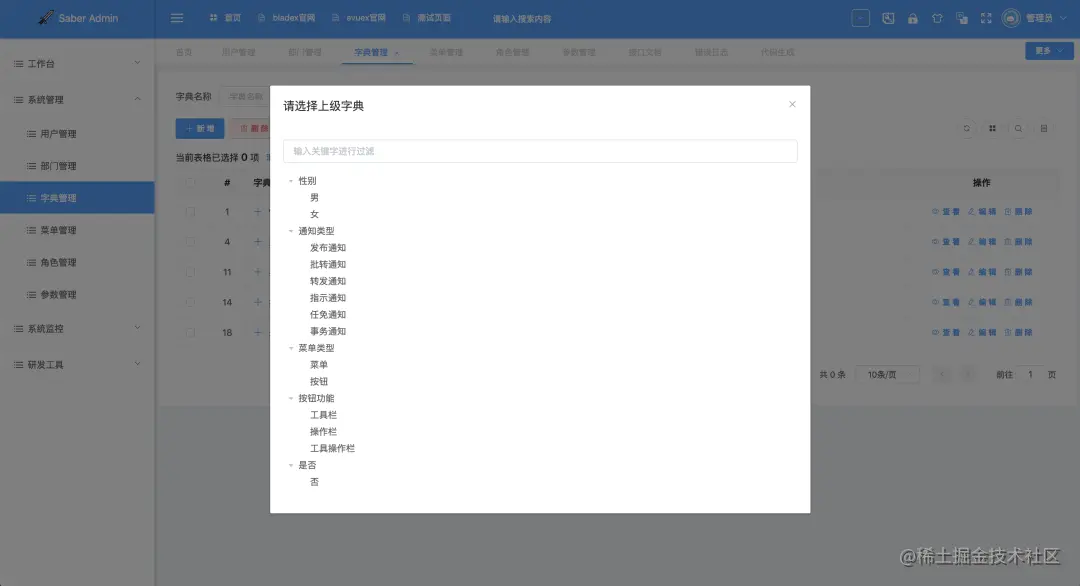1080x586 pixels.
Task: Open column settings via the grid icon
Action: point(992,128)
